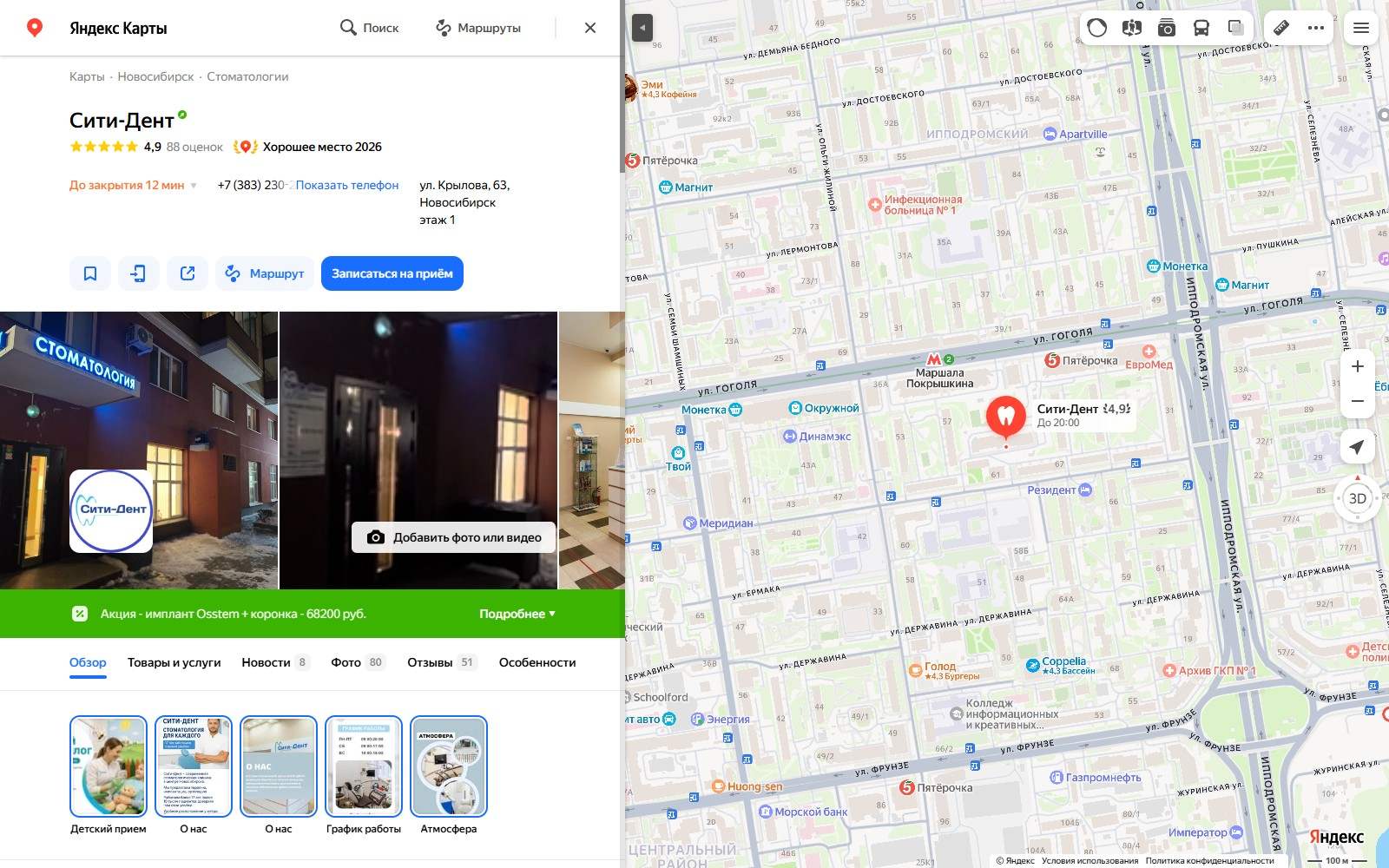Select the ruler distance tool
1389x868 pixels.
(x=1281, y=28)
